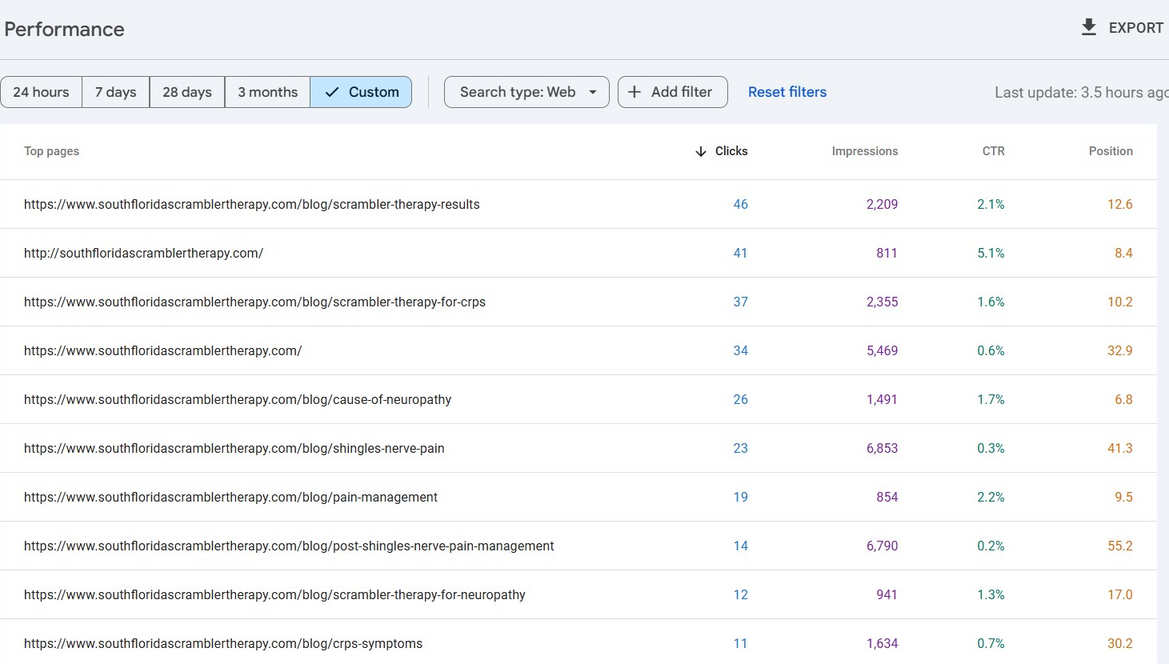Sort table by CTR column header

pyautogui.click(x=993, y=151)
